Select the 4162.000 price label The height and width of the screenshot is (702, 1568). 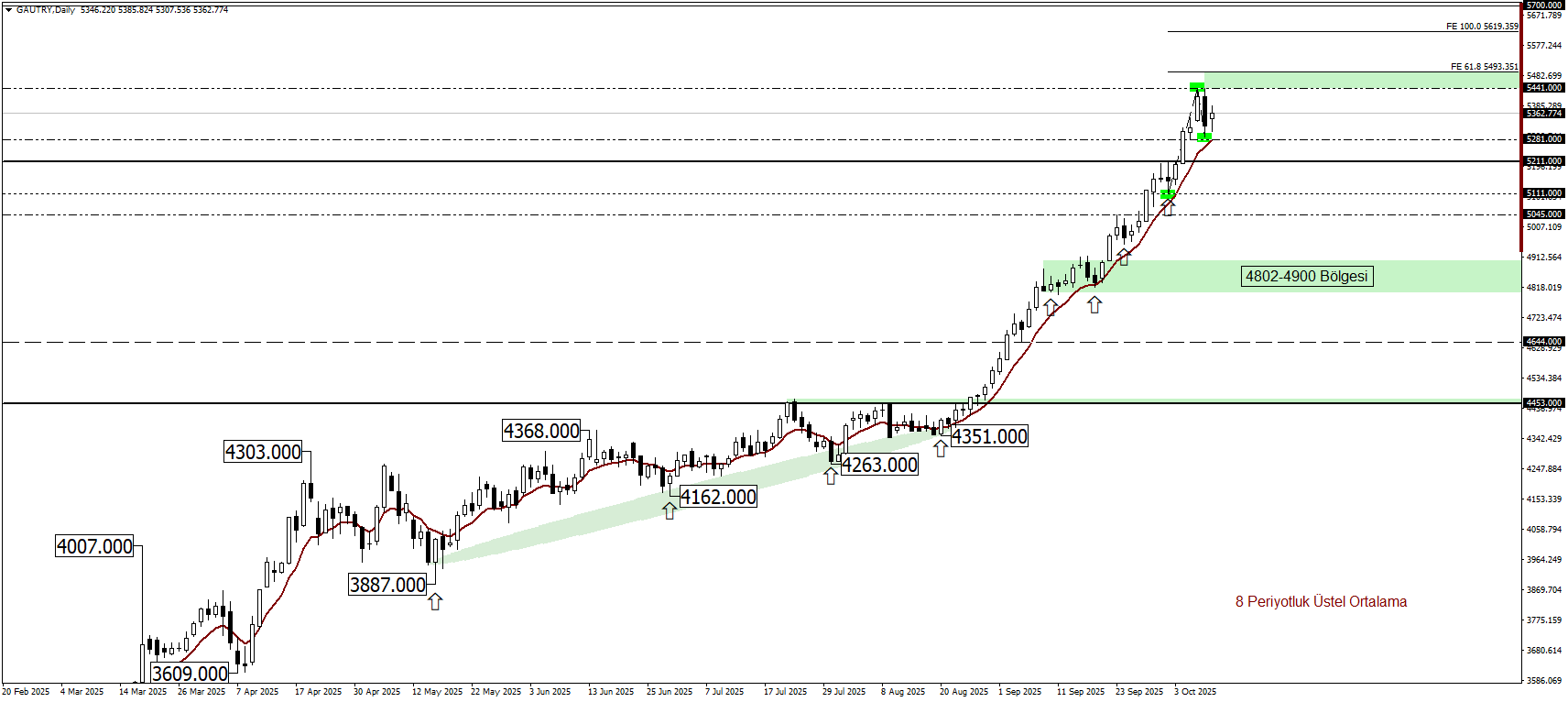coord(718,497)
